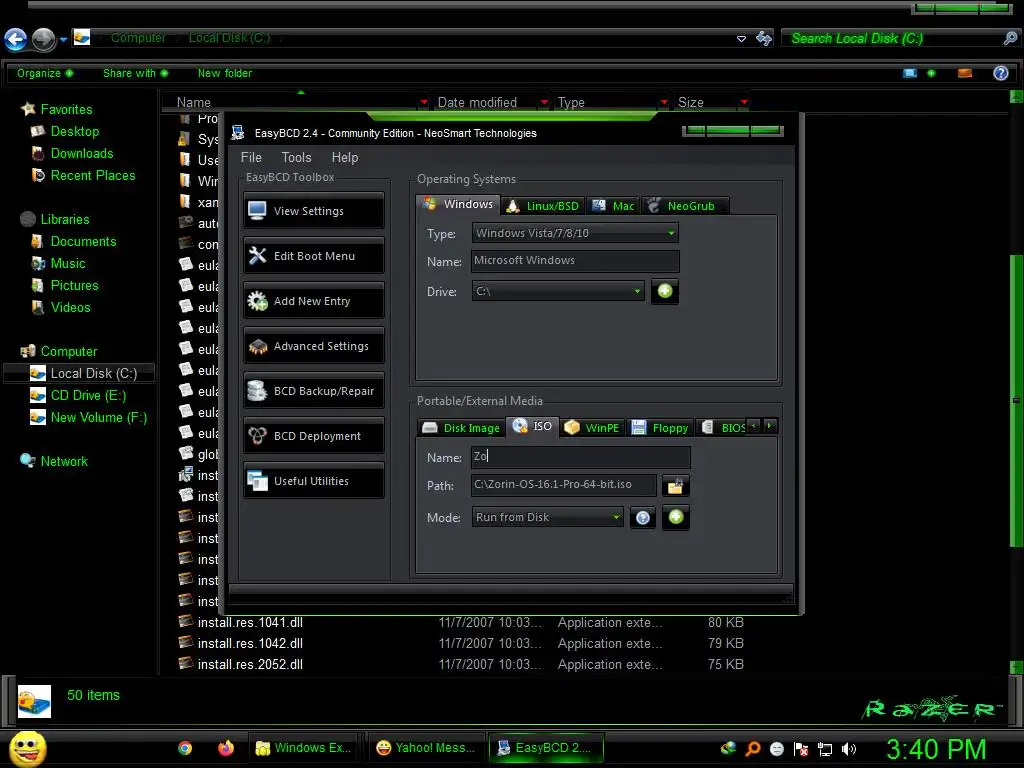Open Advanced Settings in EasyBCD
The image size is (1024, 768).
(x=313, y=346)
